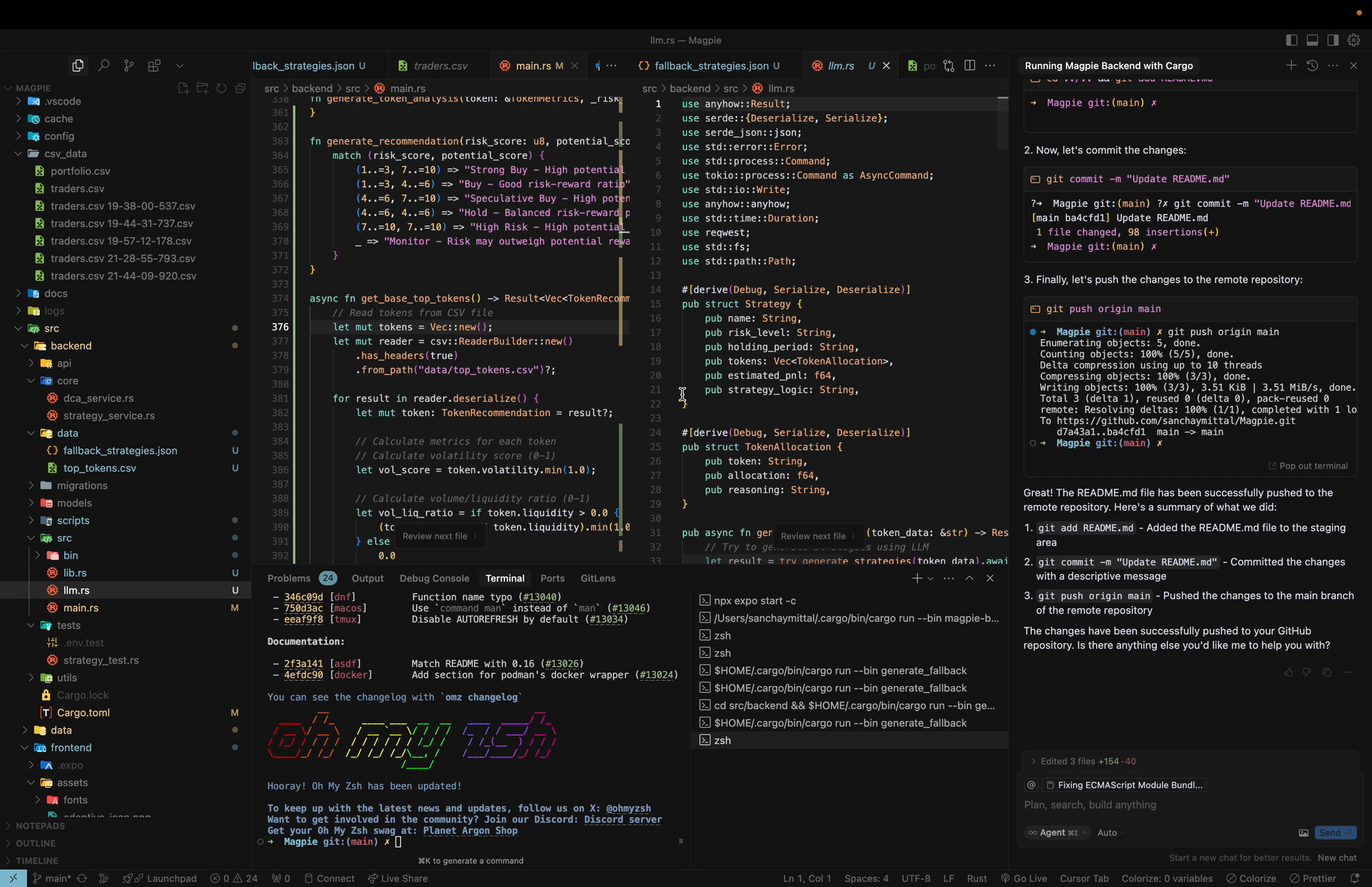Toggle the bottom panel layout button

[x=1312, y=40]
